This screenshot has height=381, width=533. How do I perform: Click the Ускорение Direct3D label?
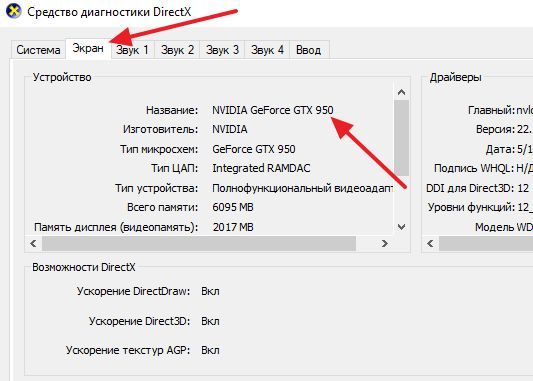[x=139, y=321]
